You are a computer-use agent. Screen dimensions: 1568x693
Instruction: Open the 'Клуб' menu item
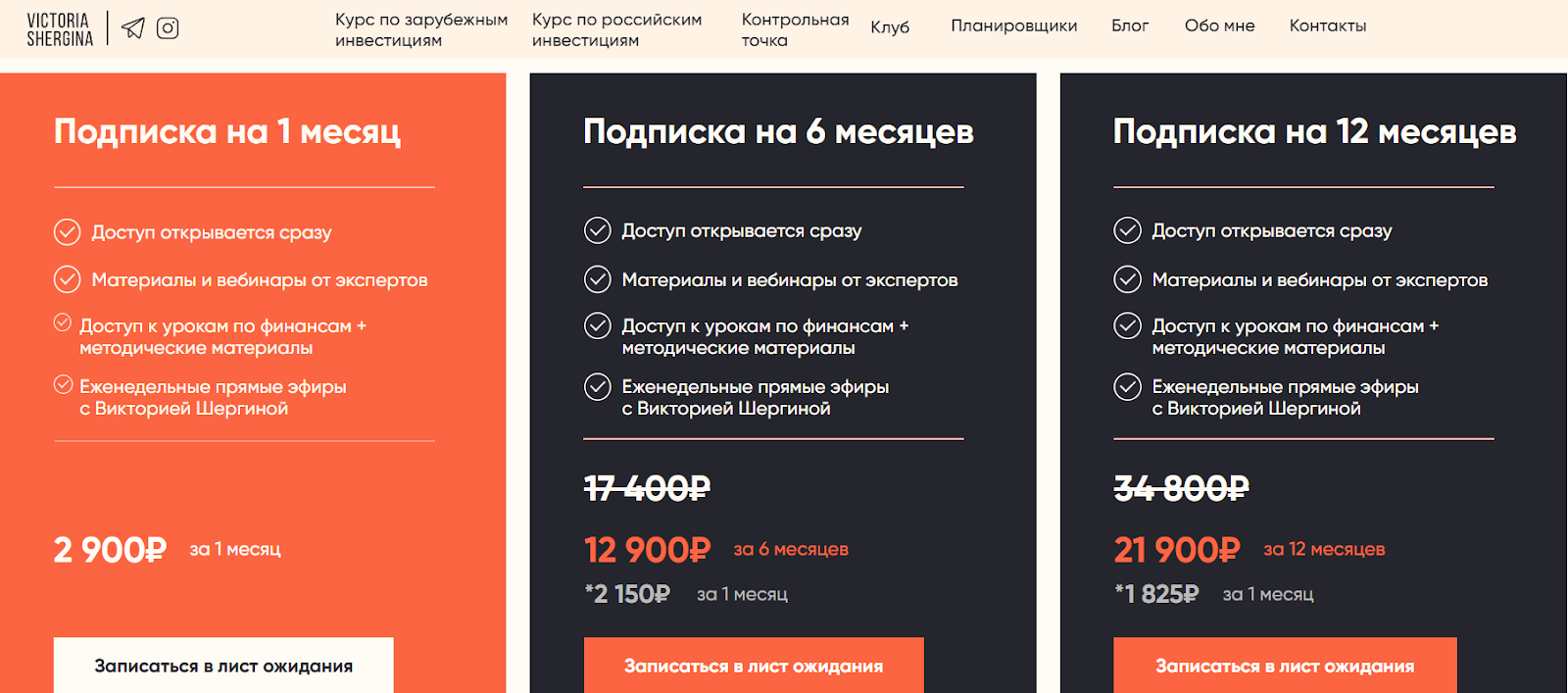click(x=890, y=26)
